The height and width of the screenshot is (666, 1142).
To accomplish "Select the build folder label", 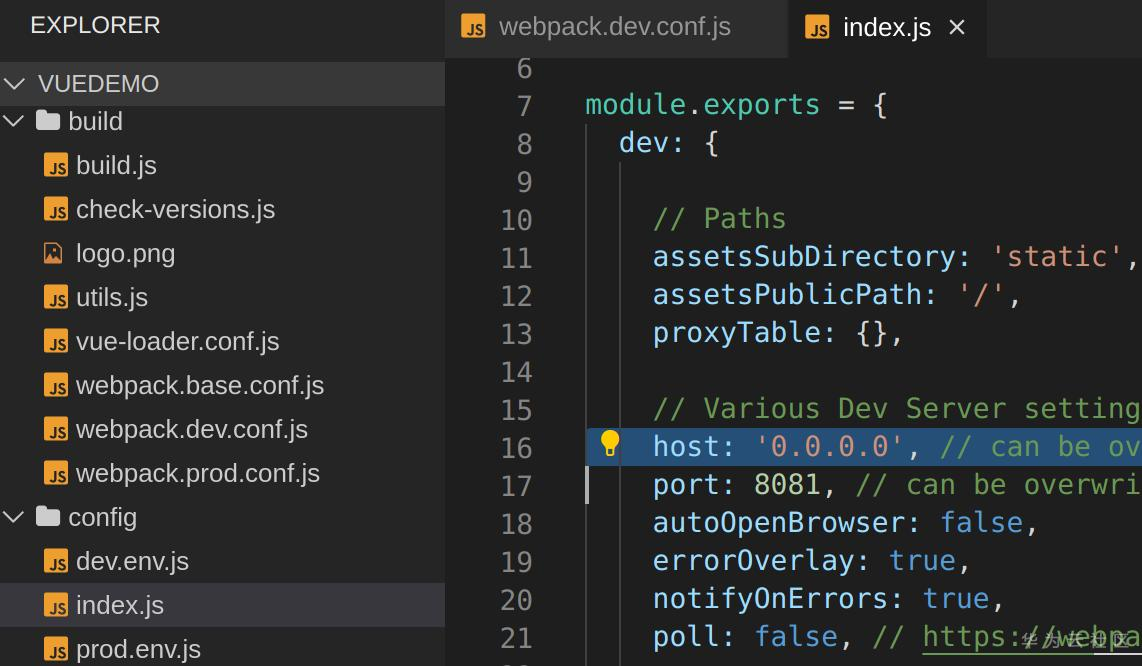I will (95, 121).
